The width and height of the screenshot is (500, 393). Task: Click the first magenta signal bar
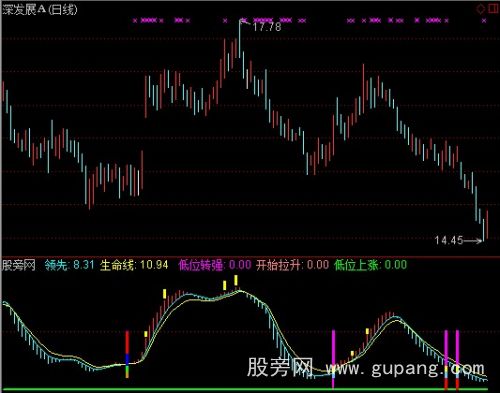[333, 359]
